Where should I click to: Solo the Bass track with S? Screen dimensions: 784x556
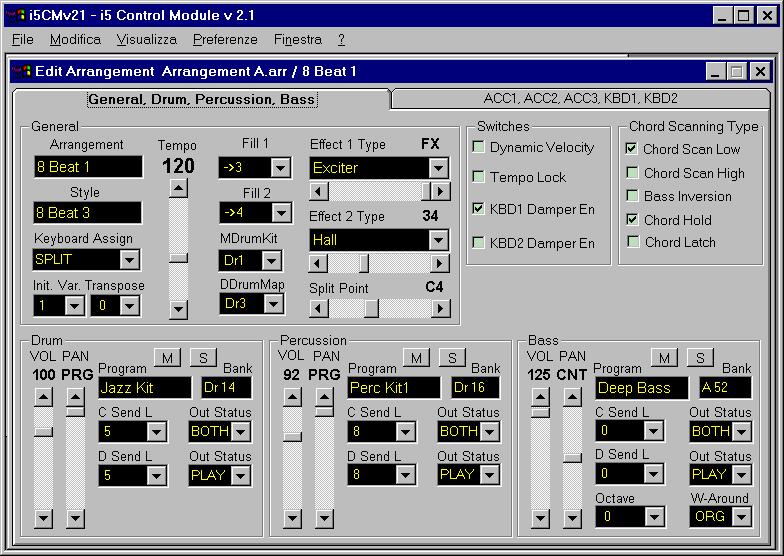tap(699, 357)
